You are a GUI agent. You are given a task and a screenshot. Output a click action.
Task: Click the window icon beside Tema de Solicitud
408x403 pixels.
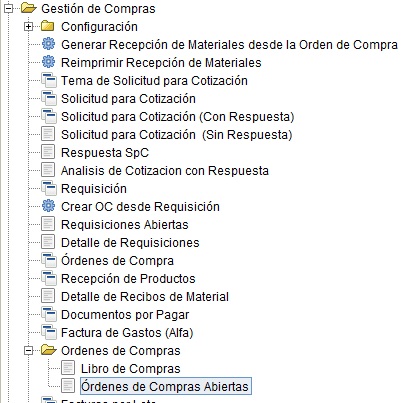coord(49,81)
